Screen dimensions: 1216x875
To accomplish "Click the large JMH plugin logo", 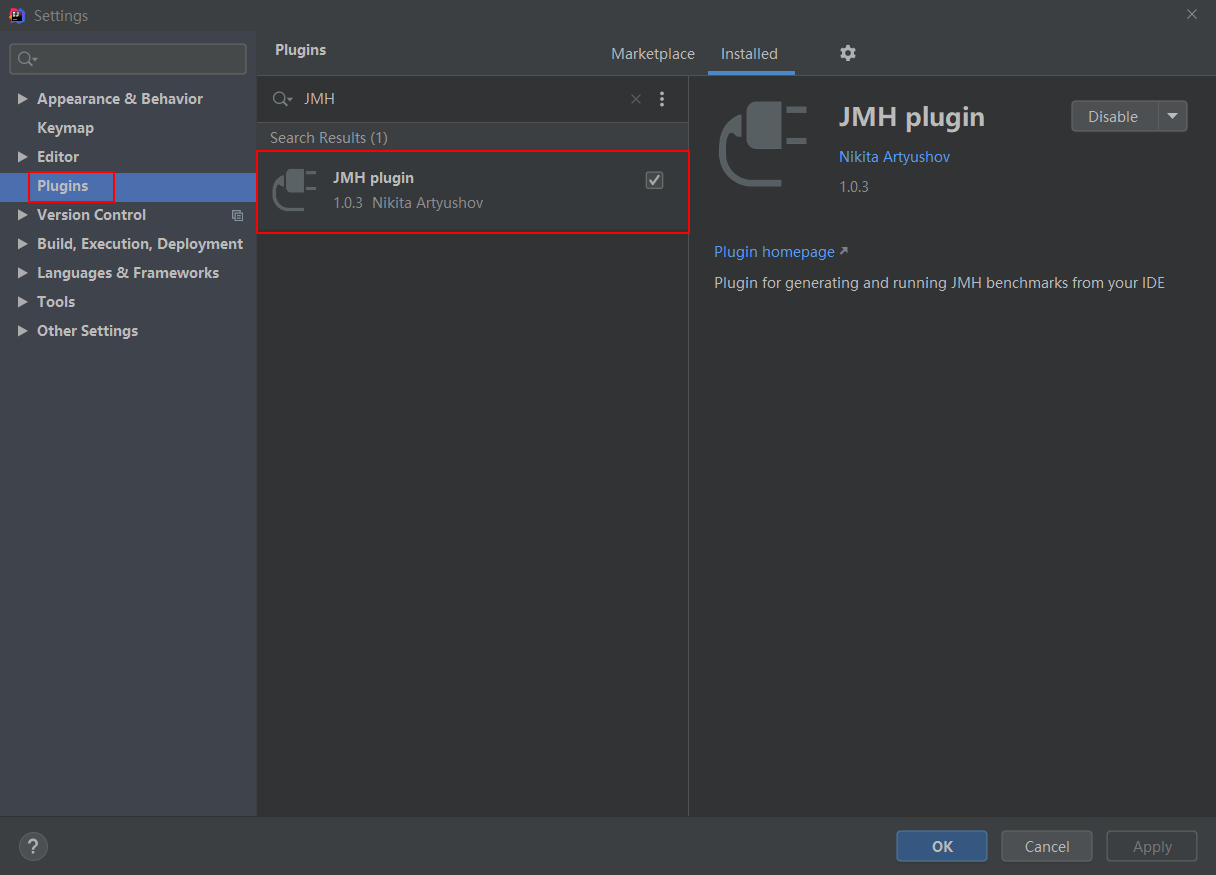I will pyautogui.click(x=763, y=145).
